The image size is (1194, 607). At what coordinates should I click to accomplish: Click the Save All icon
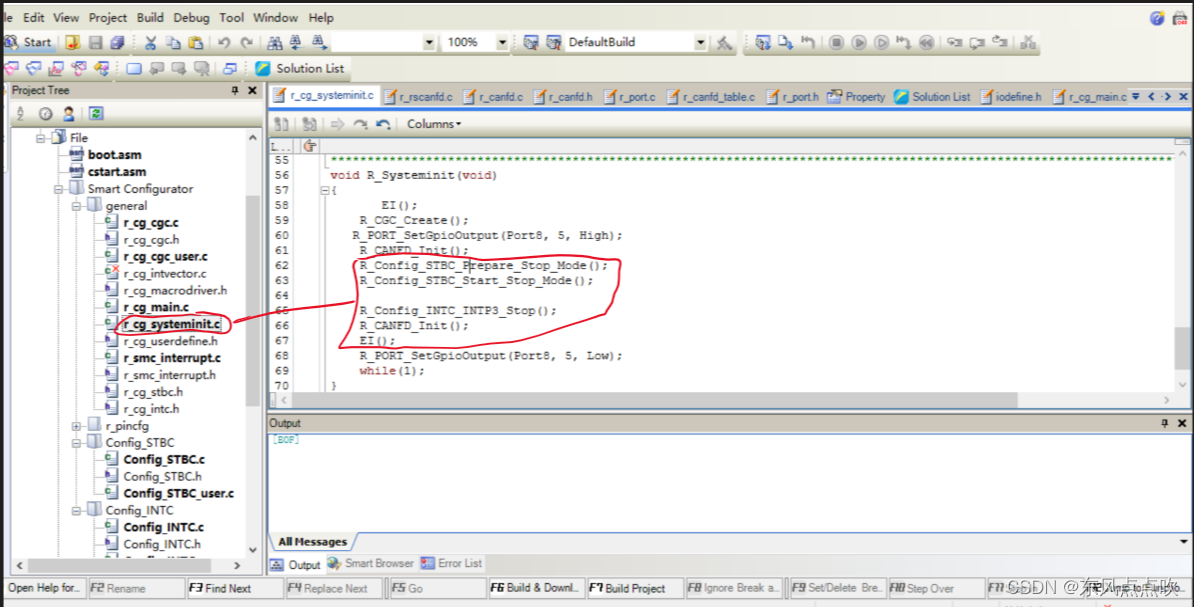click(x=117, y=43)
